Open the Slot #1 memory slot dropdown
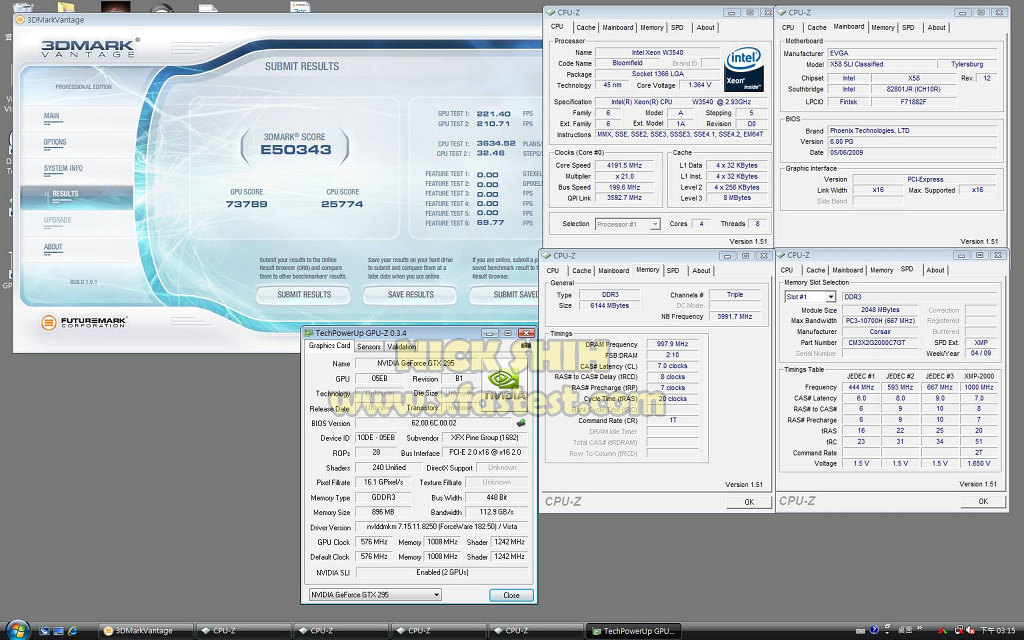 tap(809, 297)
